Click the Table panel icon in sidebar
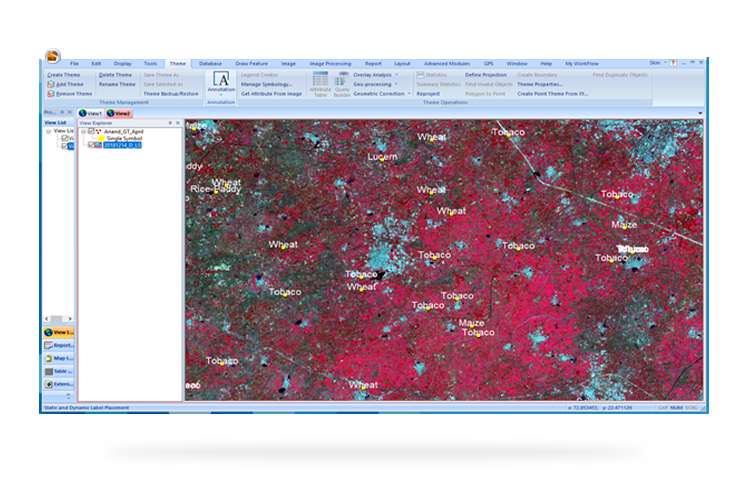 click(48, 371)
